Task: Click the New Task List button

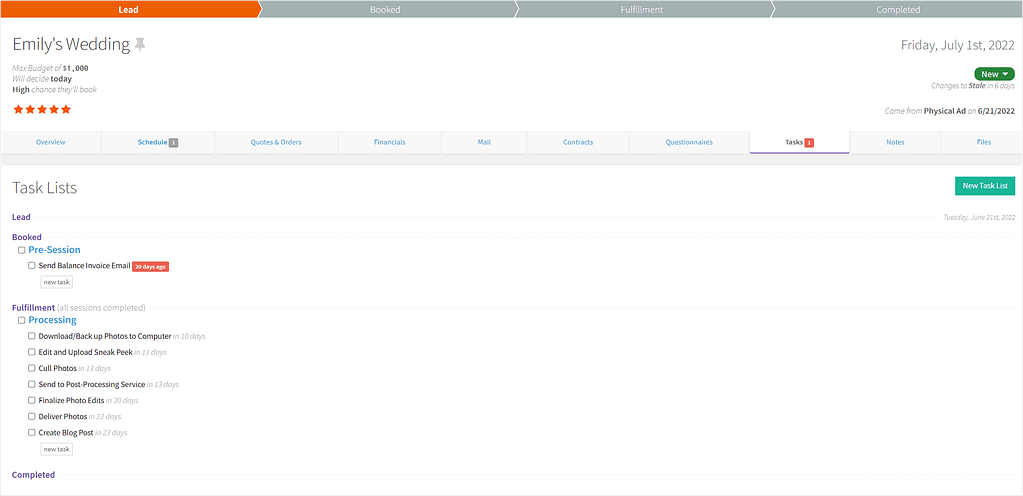Action: pyautogui.click(x=985, y=186)
